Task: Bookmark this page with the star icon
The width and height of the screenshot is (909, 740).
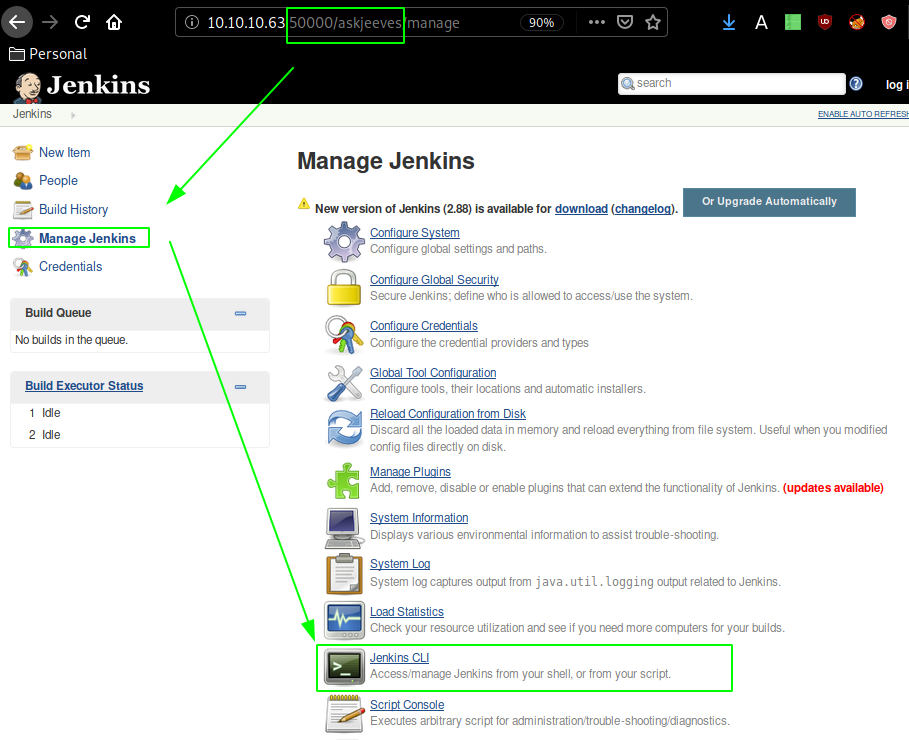Action: pyautogui.click(x=653, y=22)
